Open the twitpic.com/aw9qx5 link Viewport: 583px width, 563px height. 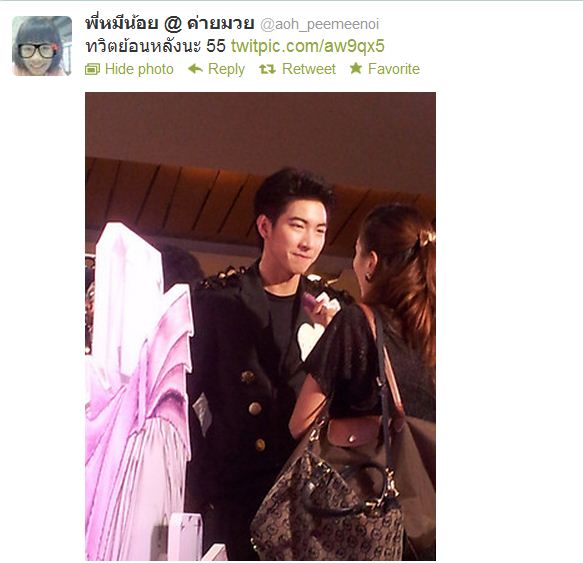[307, 46]
